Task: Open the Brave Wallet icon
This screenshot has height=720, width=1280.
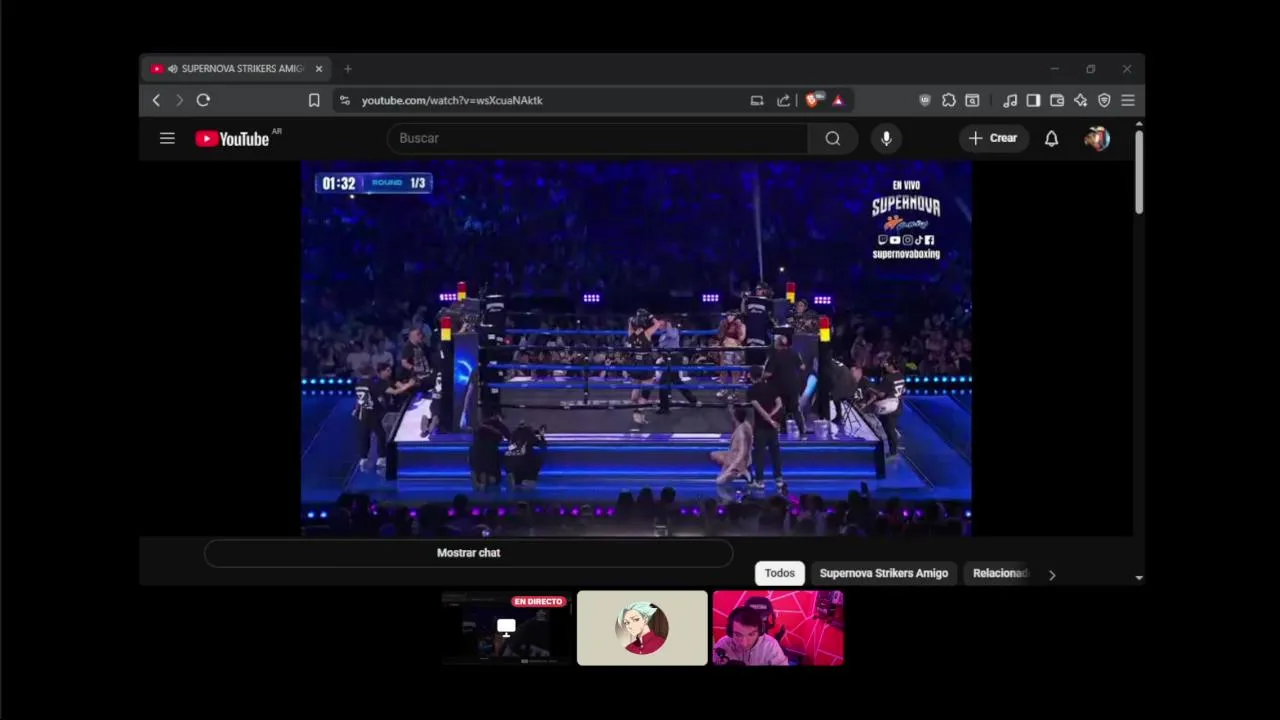Action: [1057, 100]
